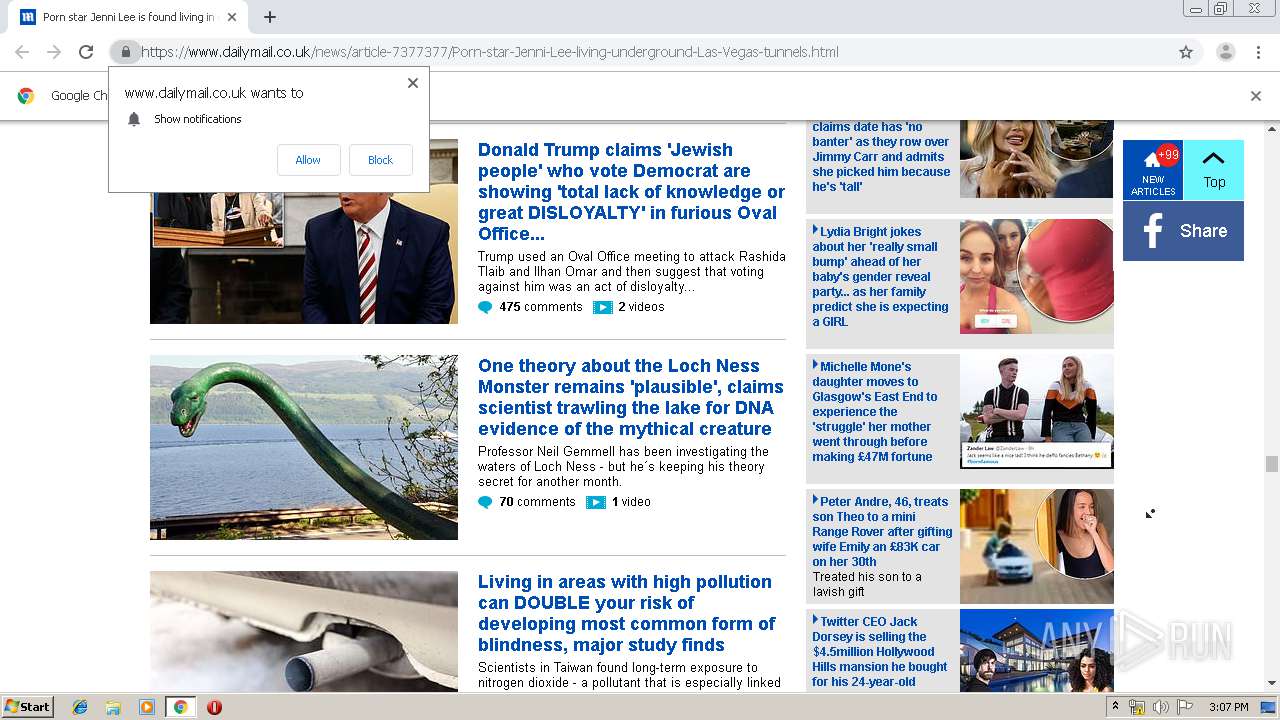
Task: Click the browser forward arrow
Action: [x=54, y=52]
